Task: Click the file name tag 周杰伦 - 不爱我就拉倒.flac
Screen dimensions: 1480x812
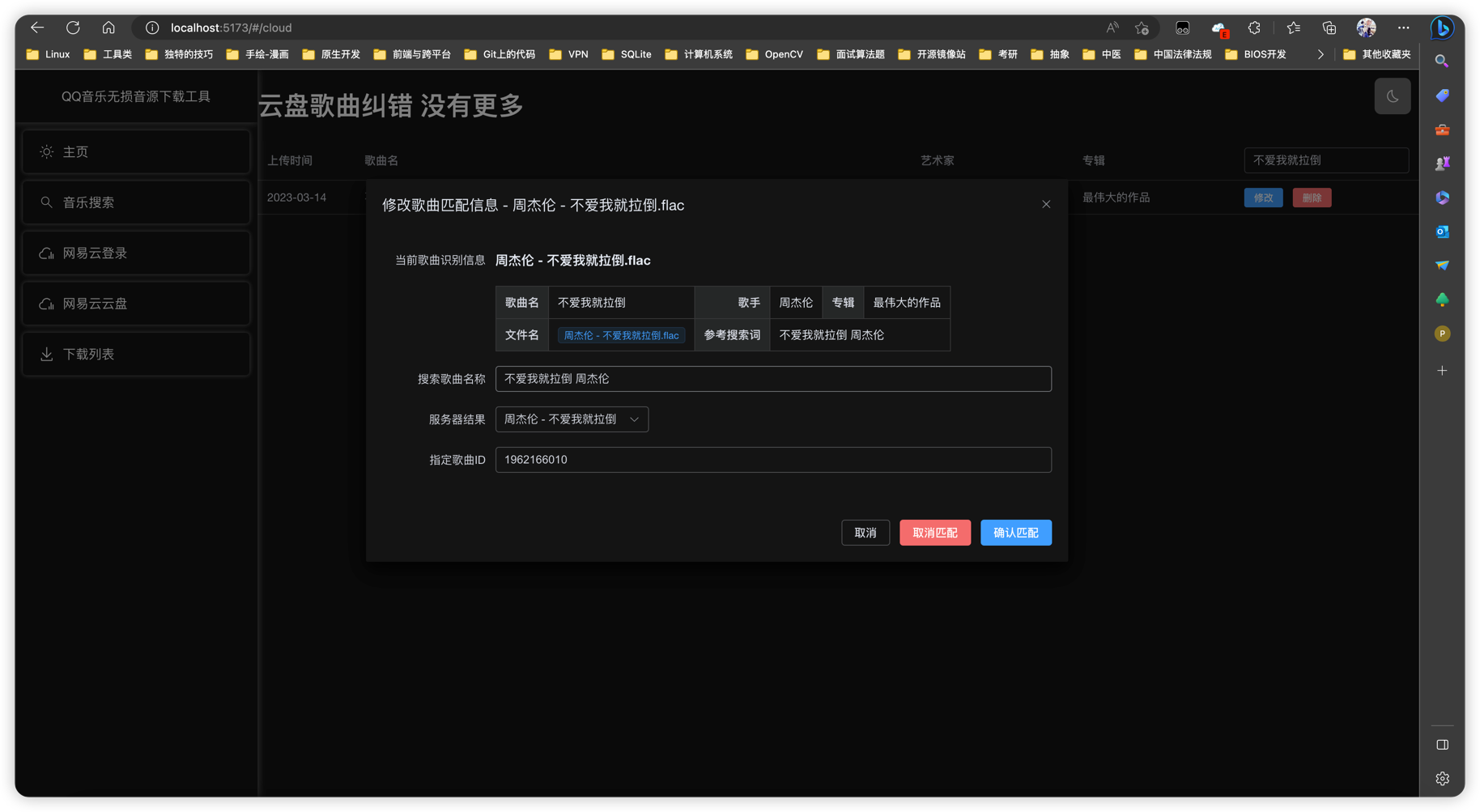Action: pyautogui.click(x=621, y=335)
